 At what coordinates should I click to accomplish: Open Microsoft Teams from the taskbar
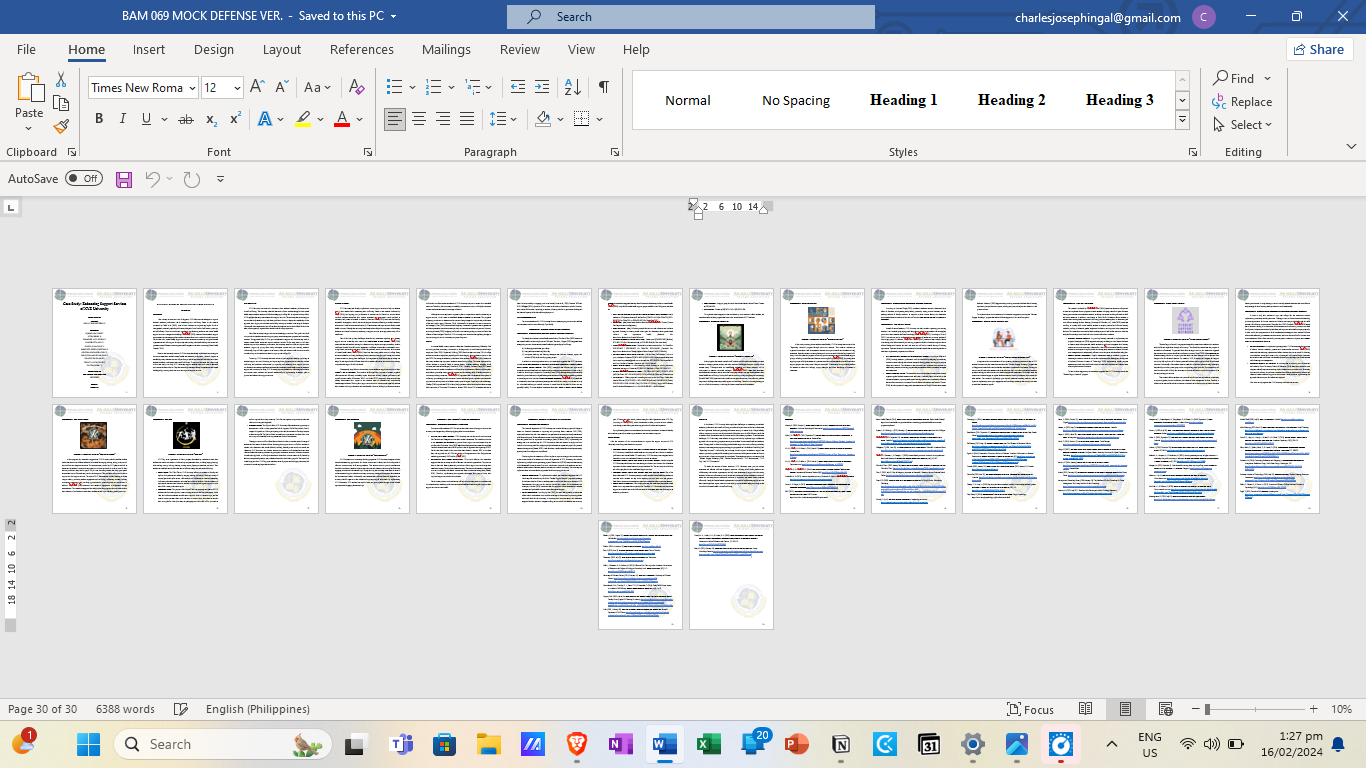pyautogui.click(x=402, y=744)
